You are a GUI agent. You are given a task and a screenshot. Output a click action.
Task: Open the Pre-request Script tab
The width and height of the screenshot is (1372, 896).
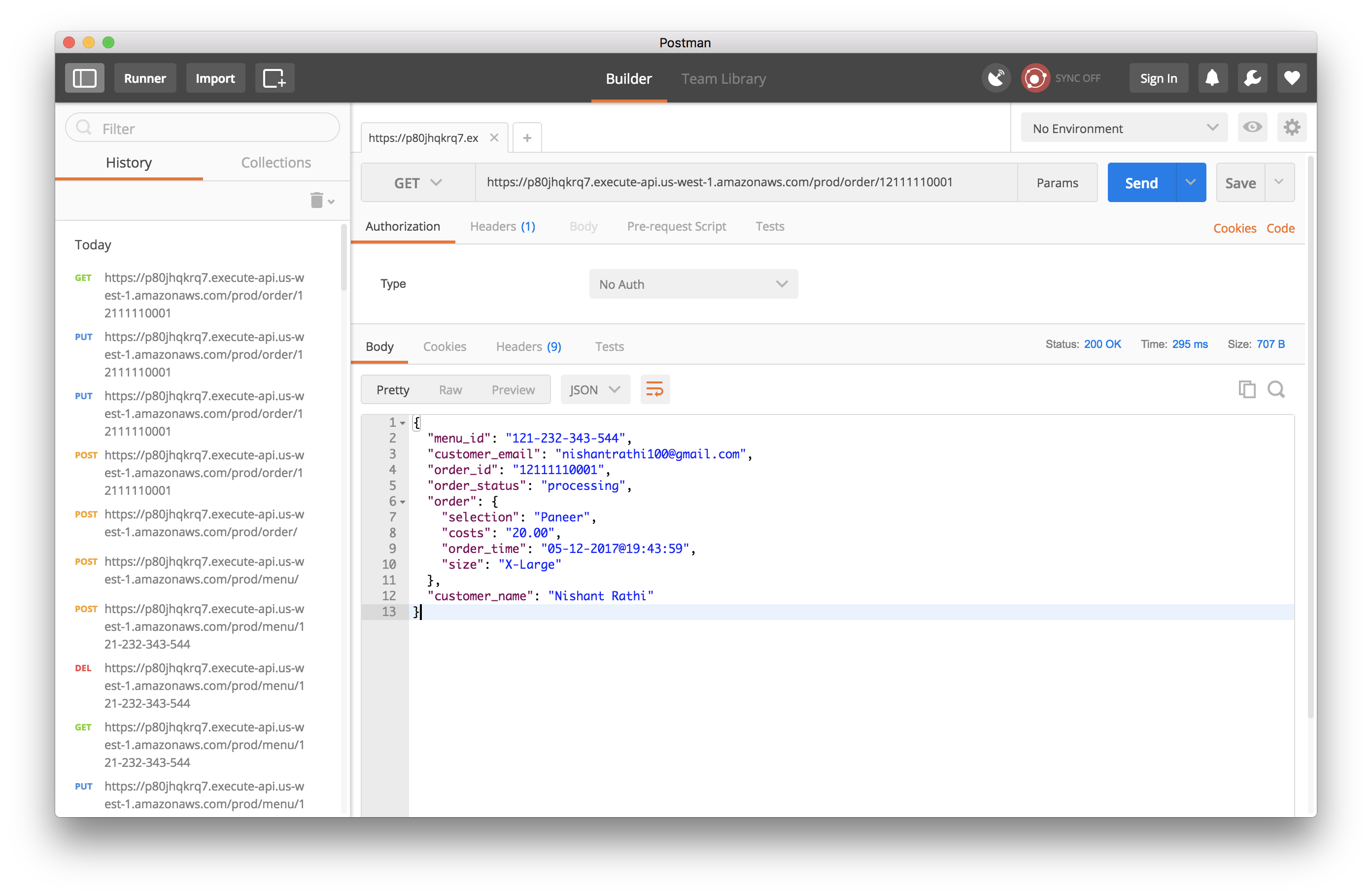pos(676,227)
